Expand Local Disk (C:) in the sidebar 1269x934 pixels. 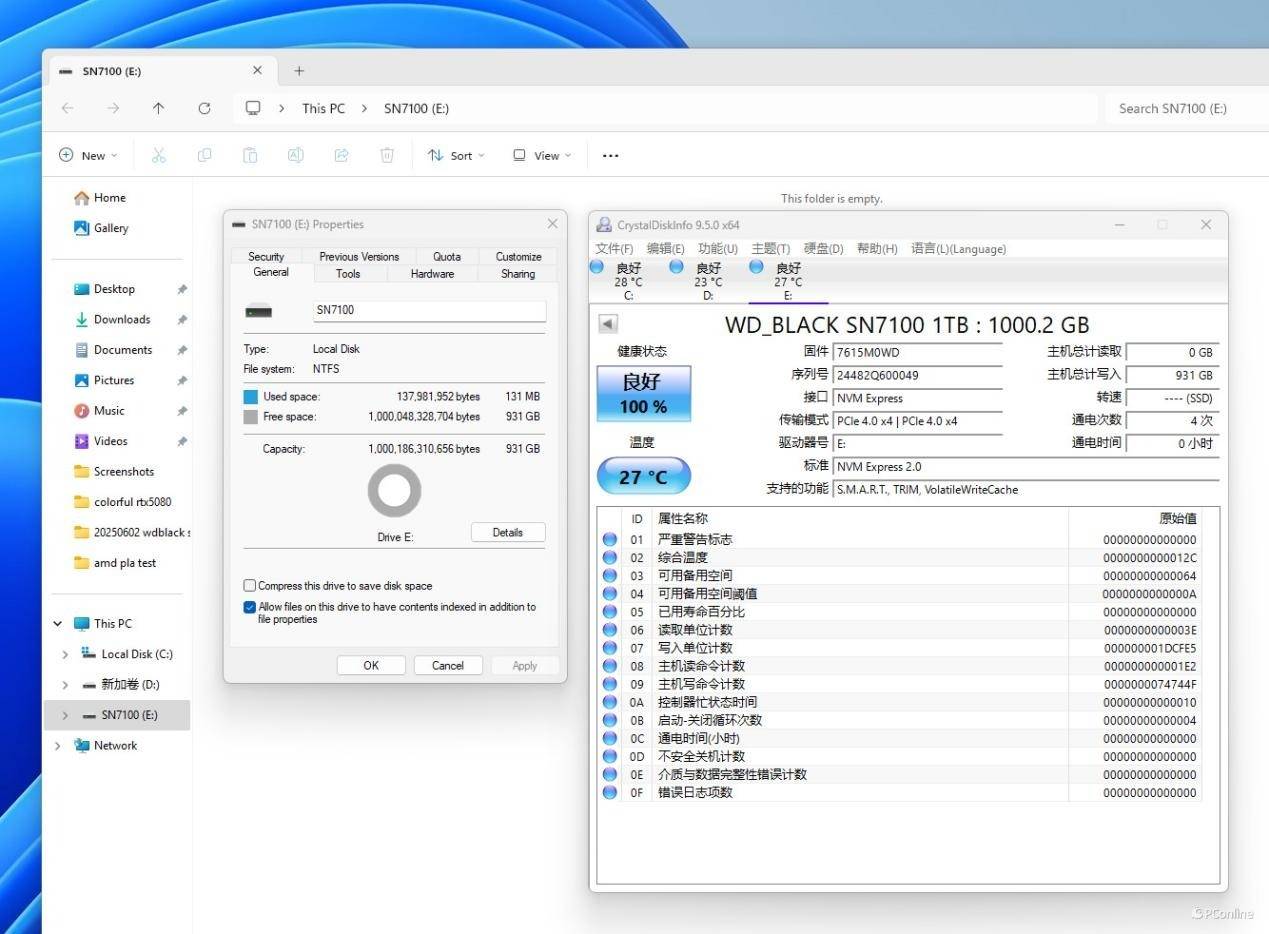click(x=65, y=654)
